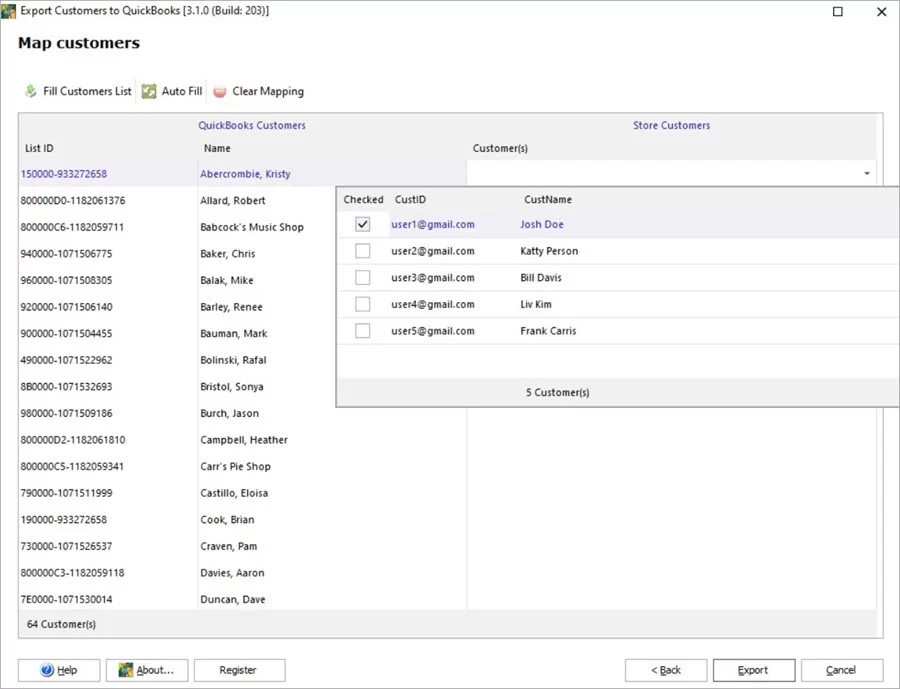This screenshot has width=900, height=689.
Task: Open the Josh Doe customer link
Action: 541,225
